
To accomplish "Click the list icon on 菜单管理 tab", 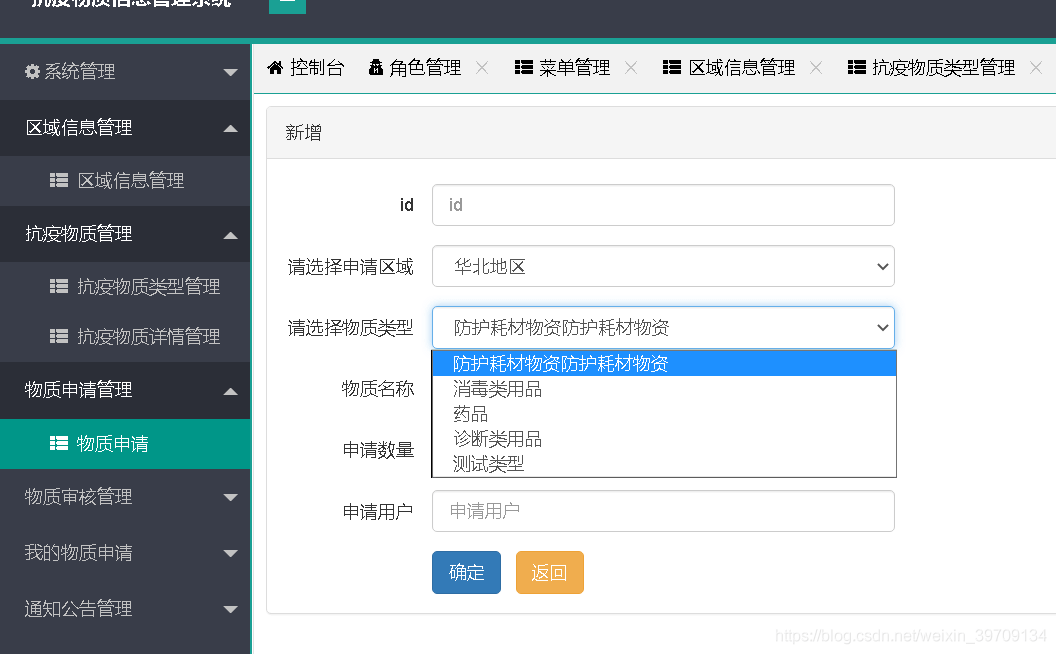I will click(523, 67).
